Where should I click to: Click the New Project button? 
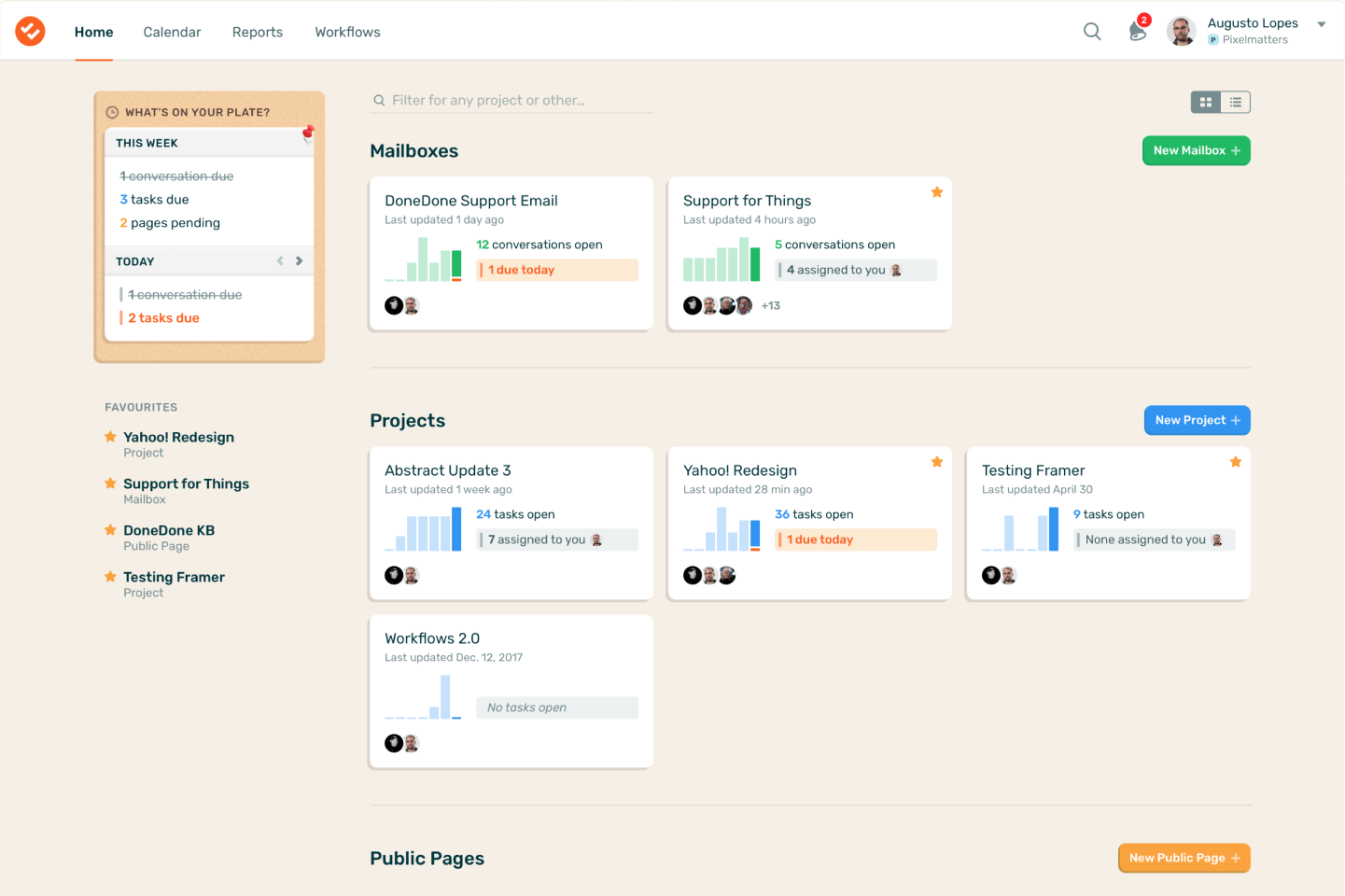(x=1197, y=421)
